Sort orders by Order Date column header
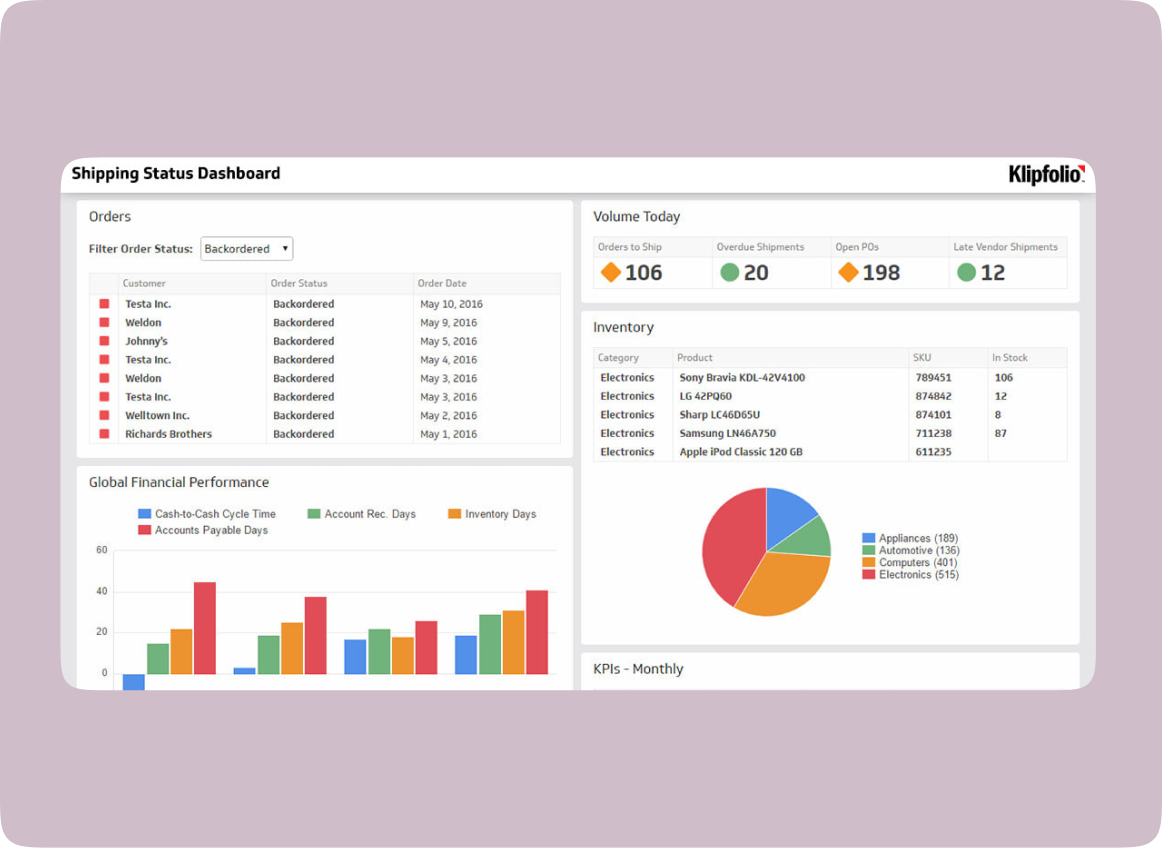 442,283
